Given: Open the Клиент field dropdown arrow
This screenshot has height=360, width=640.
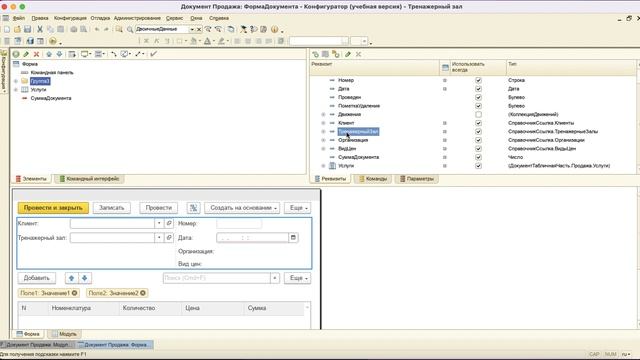Looking at the screenshot, I should click(x=159, y=223).
